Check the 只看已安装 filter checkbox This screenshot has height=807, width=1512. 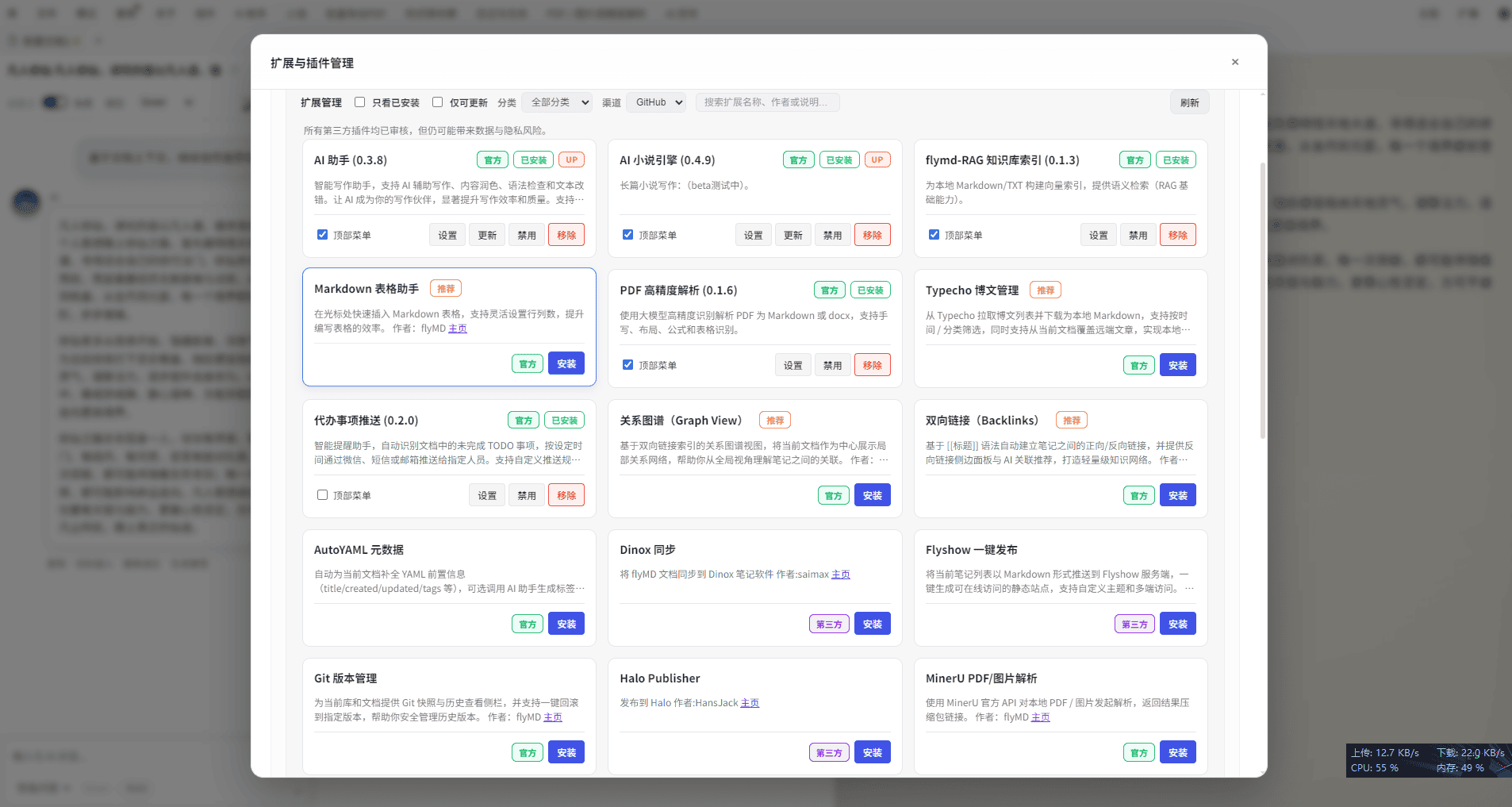tap(359, 102)
